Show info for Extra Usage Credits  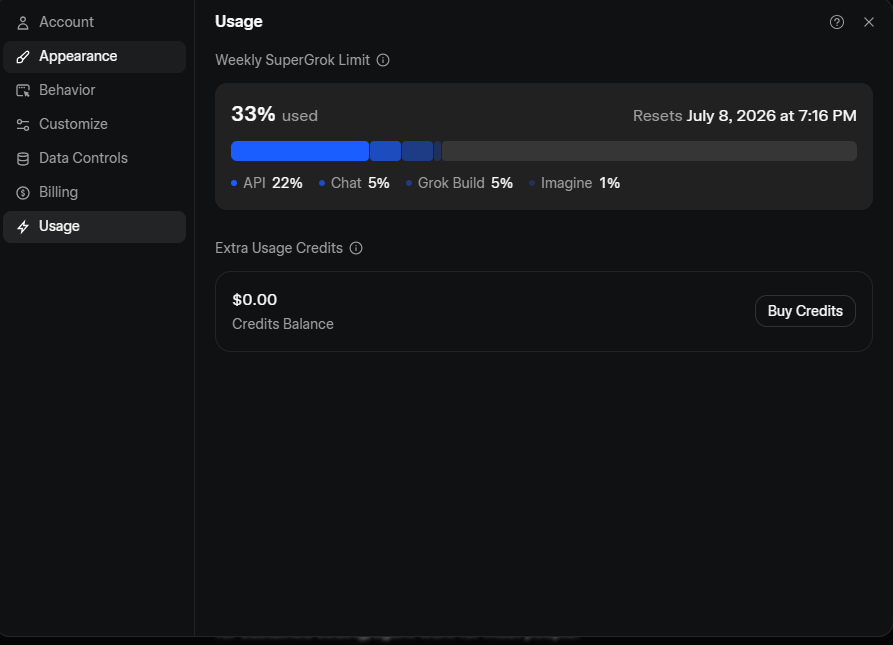[x=356, y=248]
